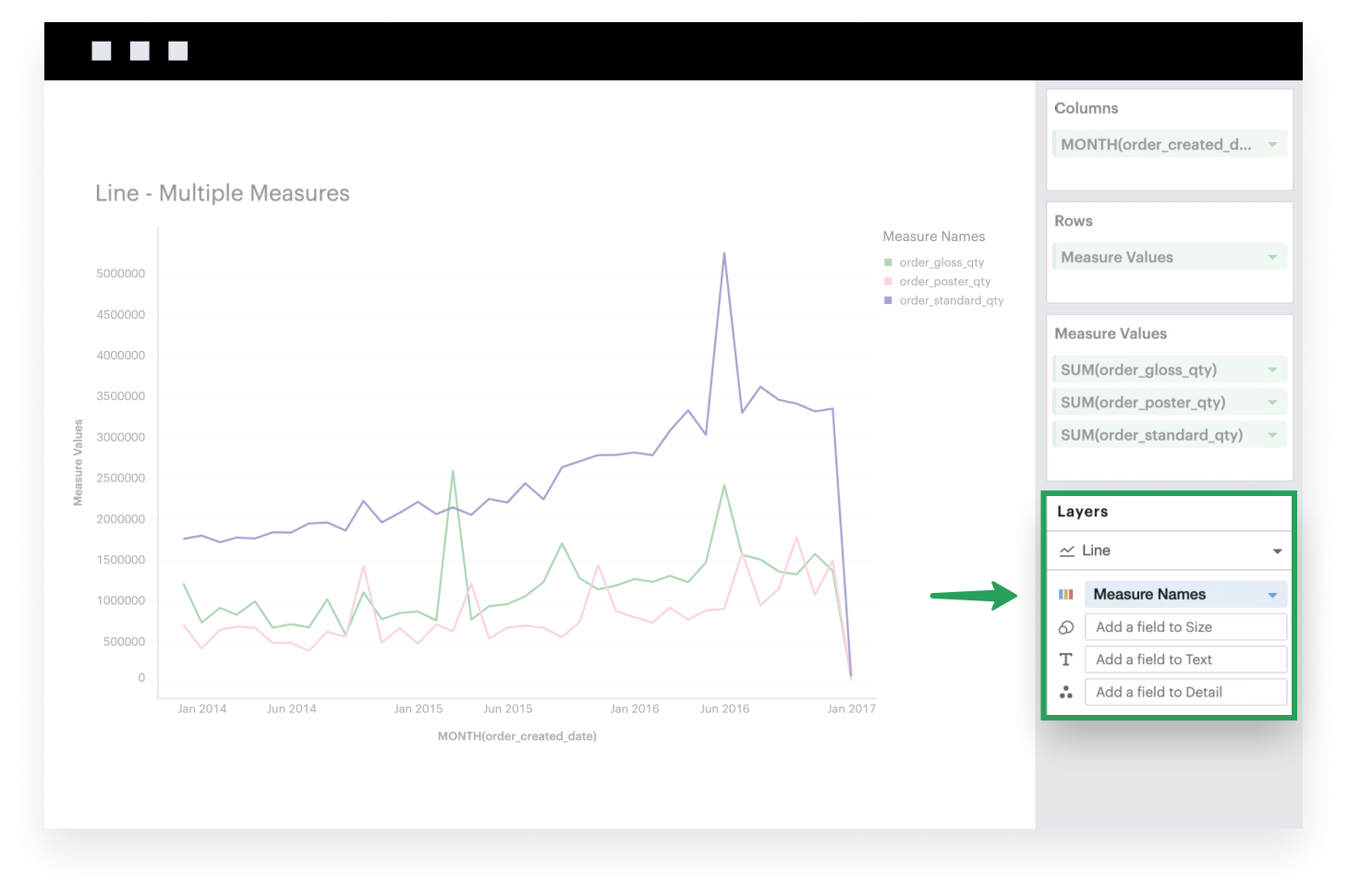Expand the Line layer dropdown
The image size is (1348, 896).
(1278, 550)
